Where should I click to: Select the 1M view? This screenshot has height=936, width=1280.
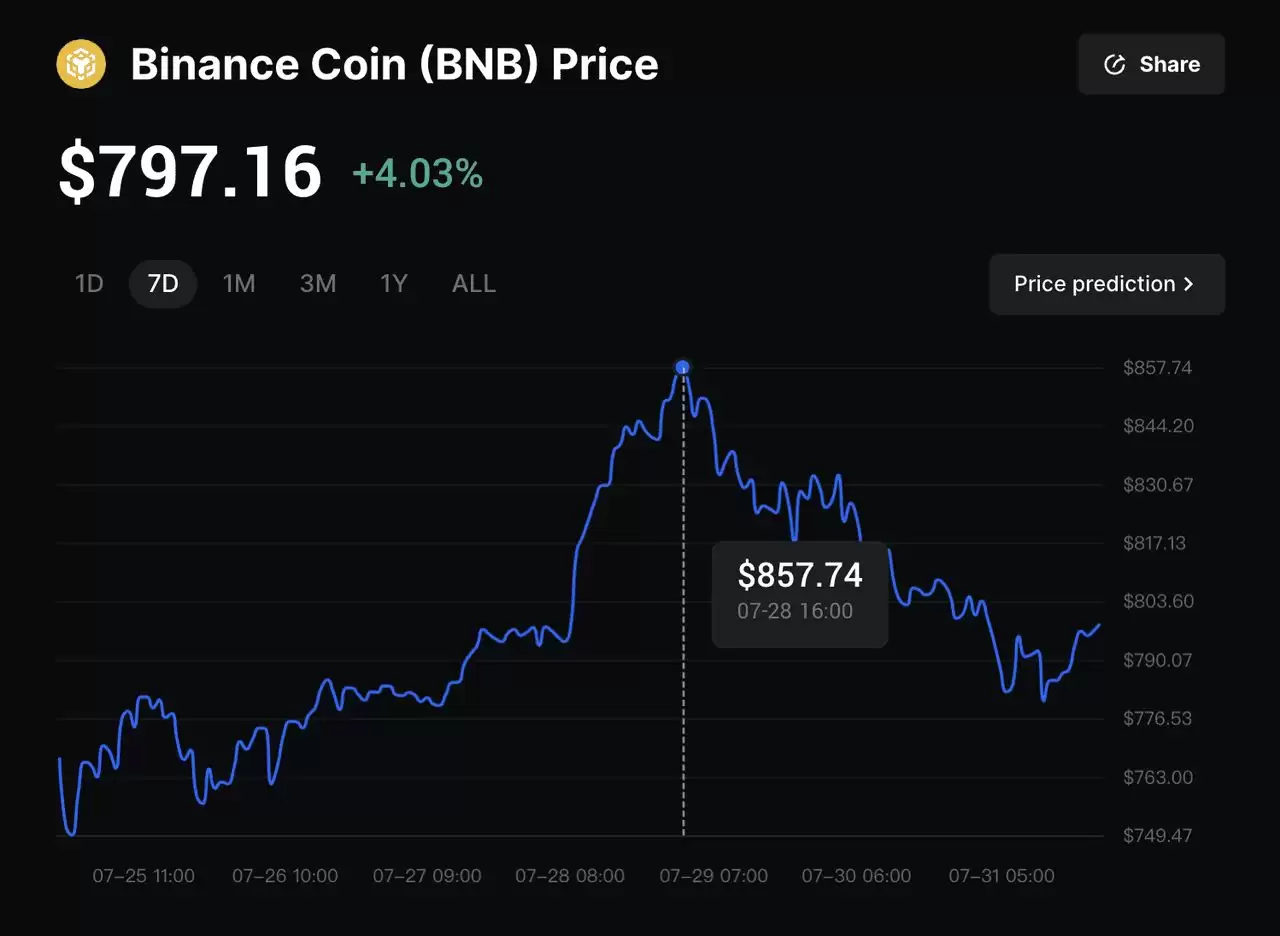pyautogui.click(x=239, y=284)
